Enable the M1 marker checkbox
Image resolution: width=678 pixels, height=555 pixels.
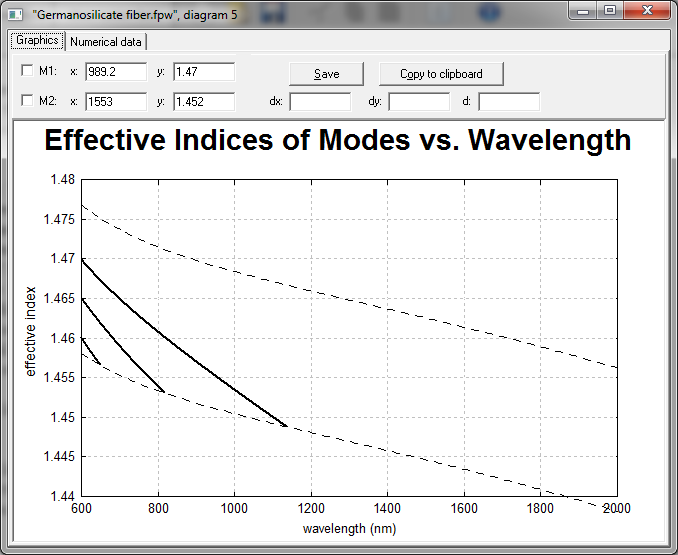tap(27, 70)
